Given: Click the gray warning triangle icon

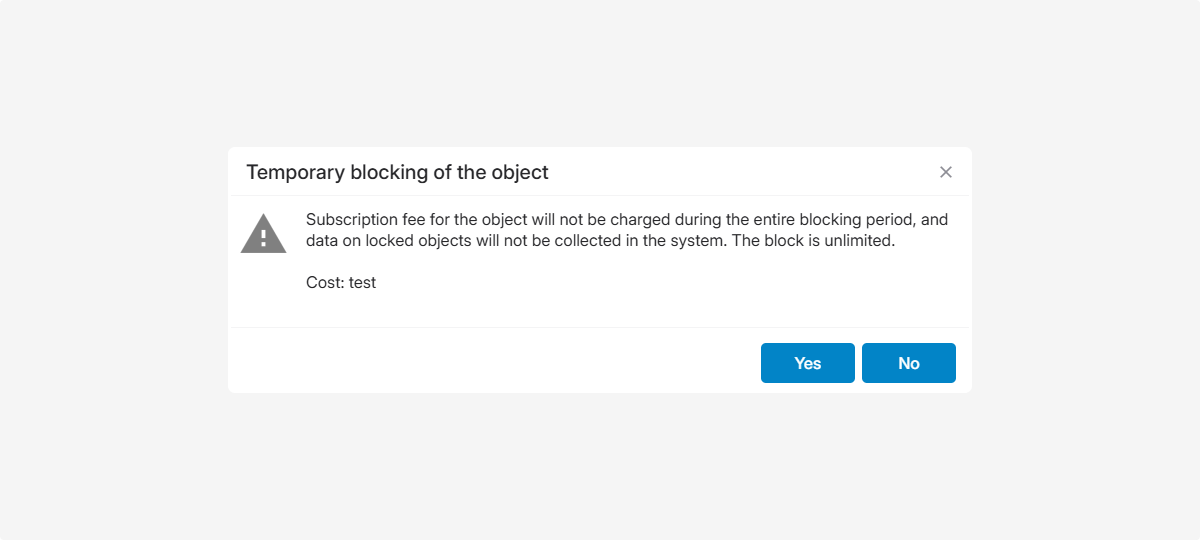Looking at the screenshot, I should click(263, 234).
